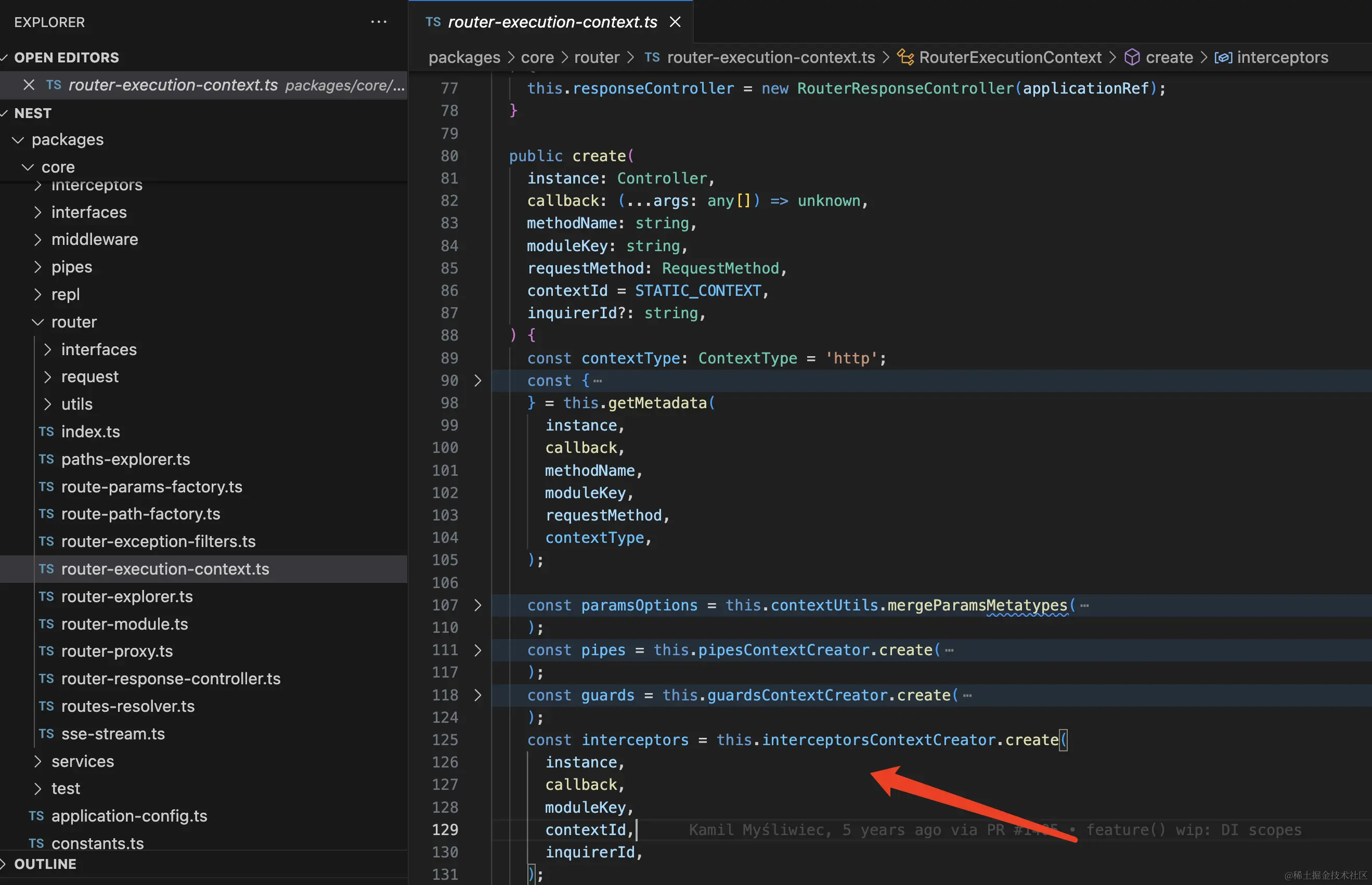Image resolution: width=1372 pixels, height=885 pixels.
Task: Click the TS icon beside index.ts
Action: coord(47,432)
